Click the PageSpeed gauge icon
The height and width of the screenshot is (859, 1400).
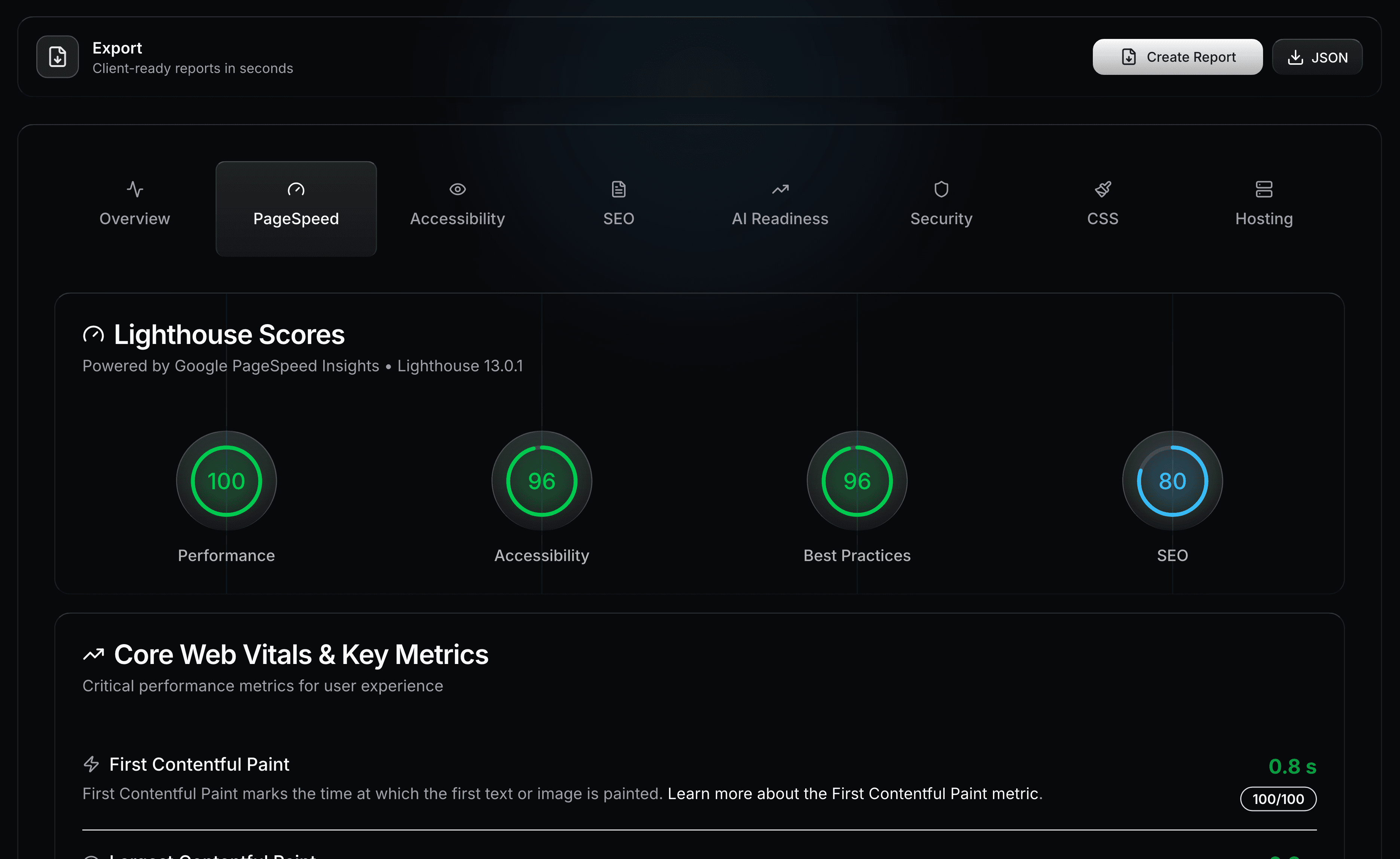(x=296, y=189)
